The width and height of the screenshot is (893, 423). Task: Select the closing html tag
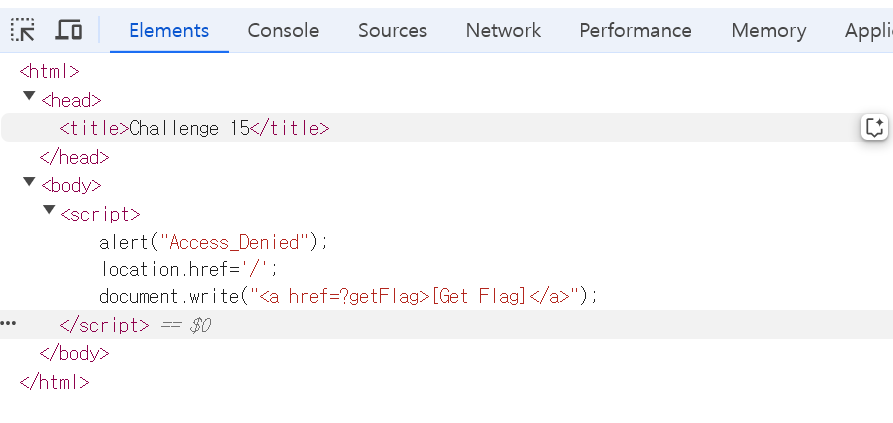point(55,382)
